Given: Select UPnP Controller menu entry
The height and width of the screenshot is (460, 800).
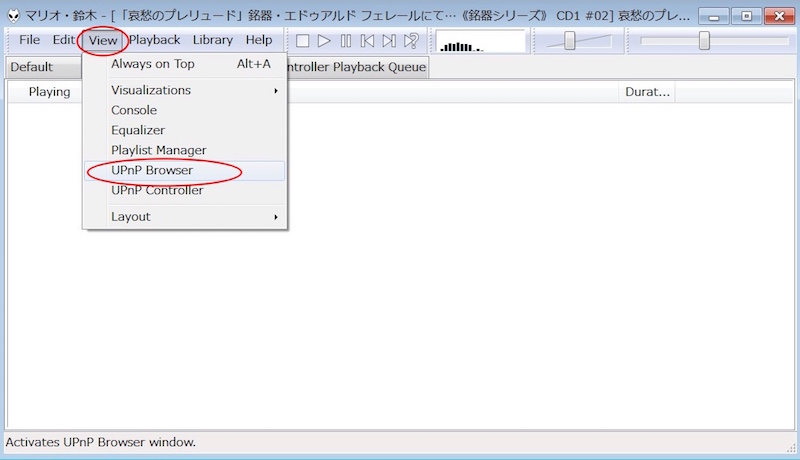Looking at the screenshot, I should (x=185, y=191).
